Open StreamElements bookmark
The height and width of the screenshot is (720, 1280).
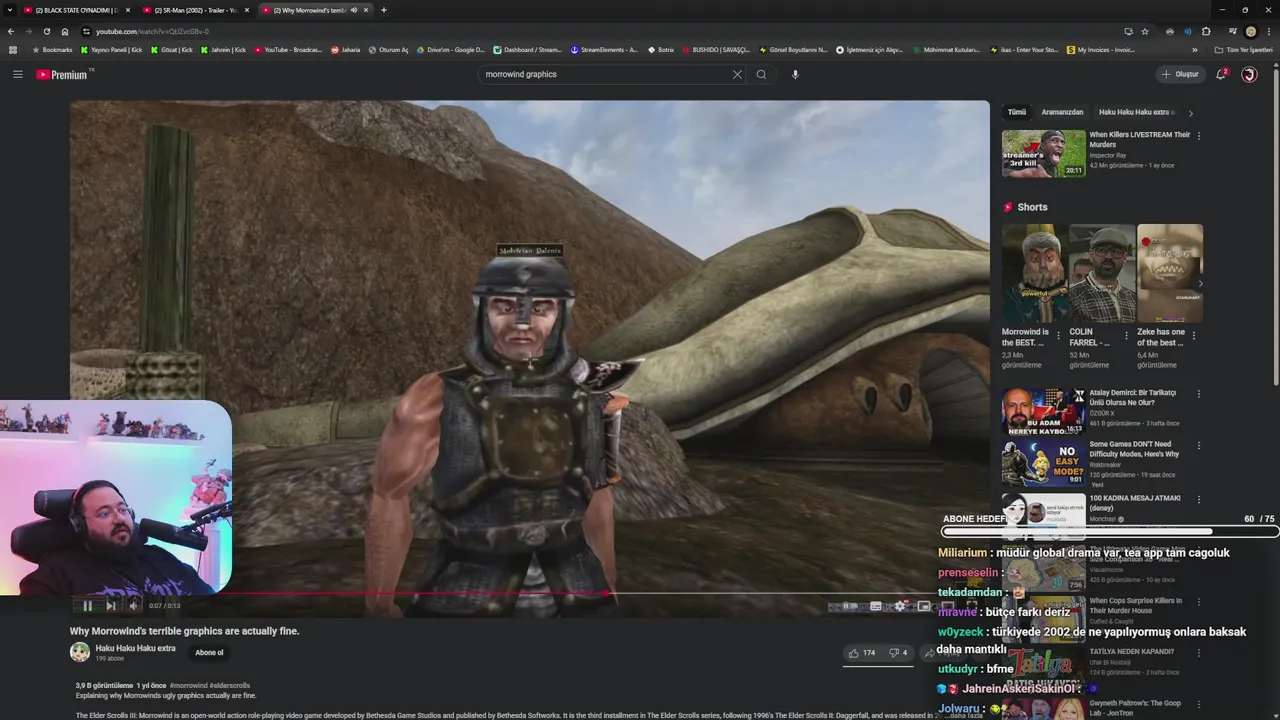click(x=603, y=49)
